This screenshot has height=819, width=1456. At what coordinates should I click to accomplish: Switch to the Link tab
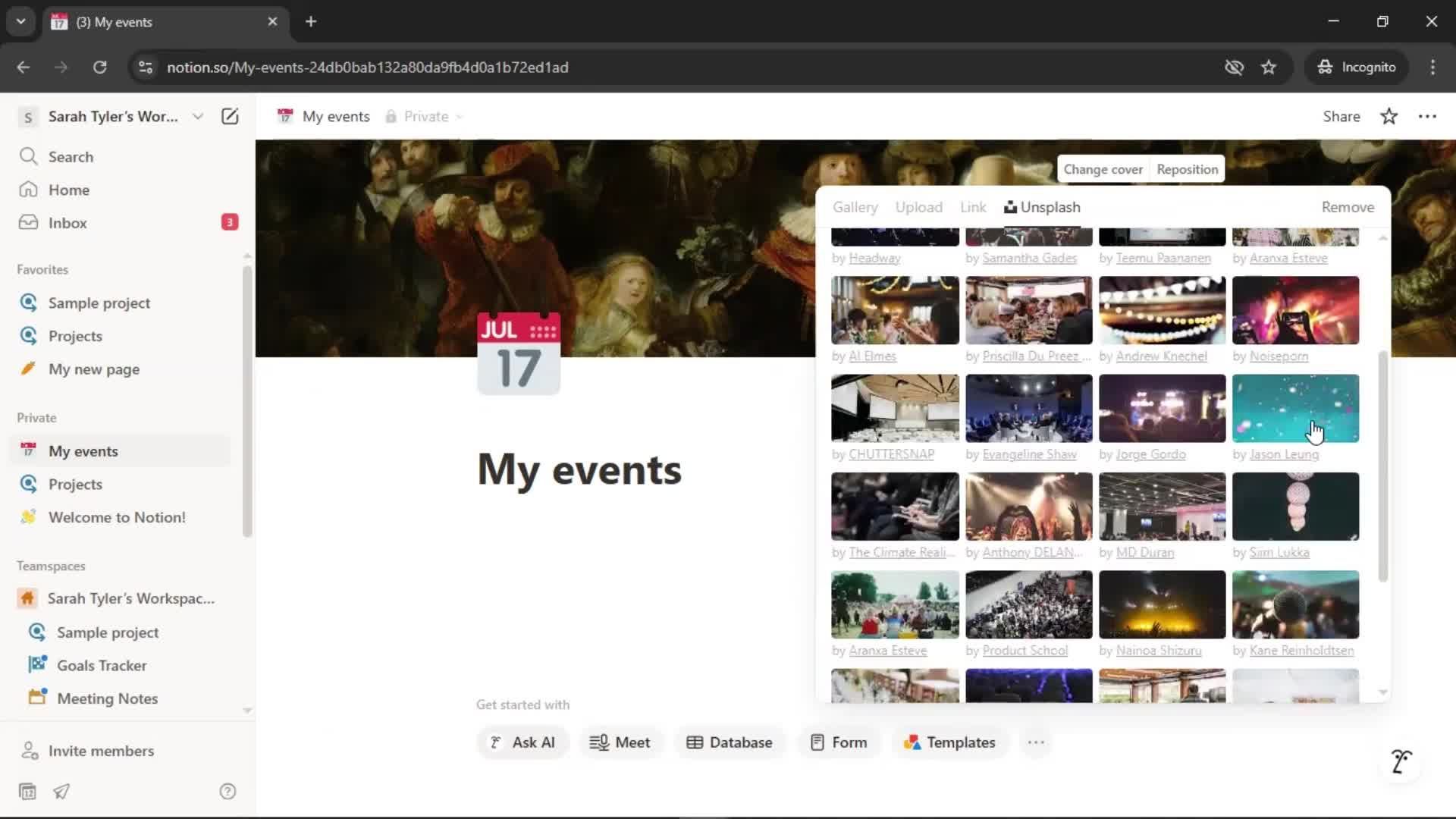973,207
